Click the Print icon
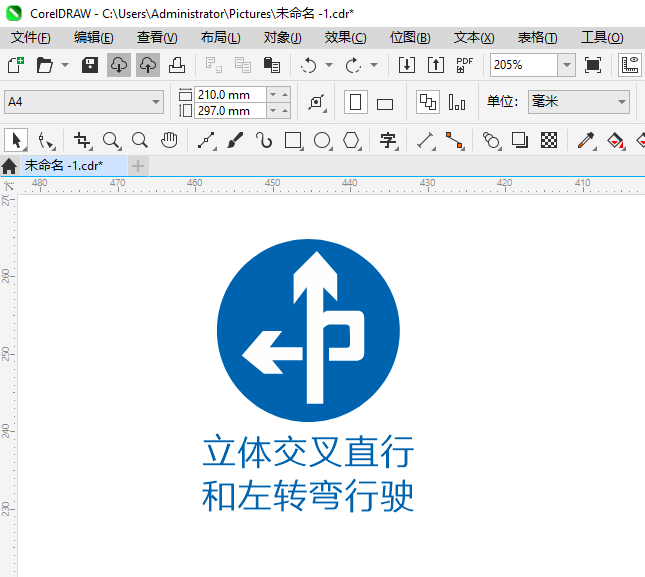 point(177,65)
